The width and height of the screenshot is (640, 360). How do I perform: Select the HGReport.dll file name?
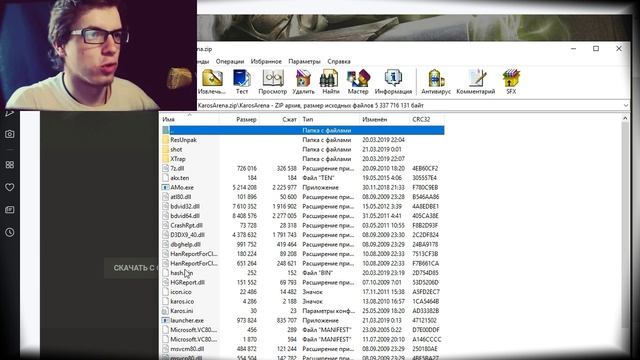187,282
